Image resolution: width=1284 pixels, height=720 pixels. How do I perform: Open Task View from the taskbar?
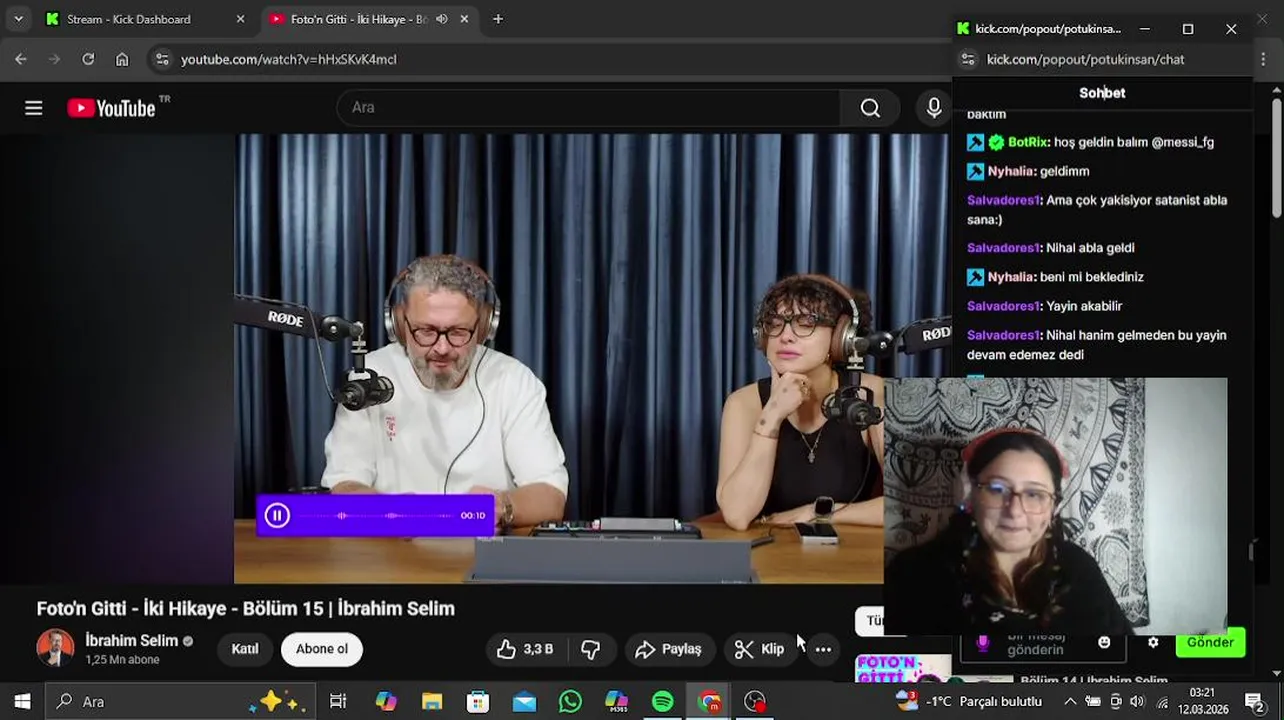338,701
